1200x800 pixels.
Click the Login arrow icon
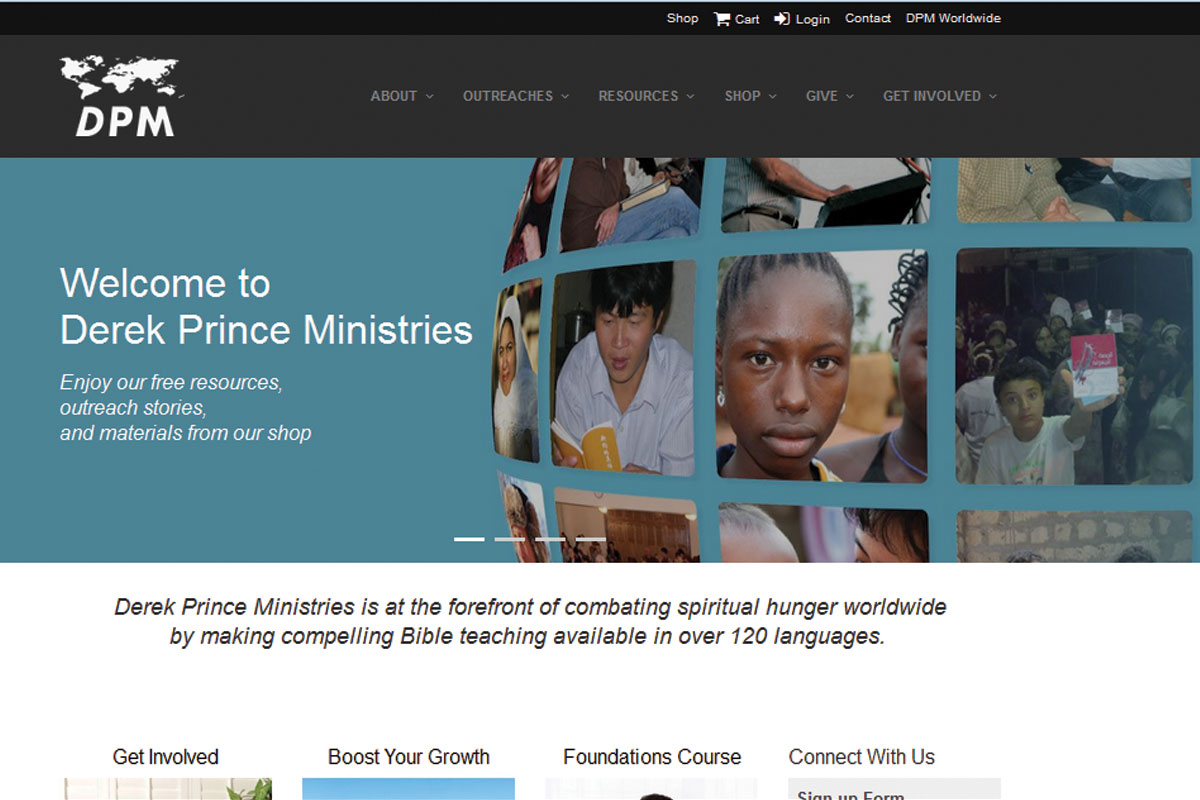tap(782, 19)
